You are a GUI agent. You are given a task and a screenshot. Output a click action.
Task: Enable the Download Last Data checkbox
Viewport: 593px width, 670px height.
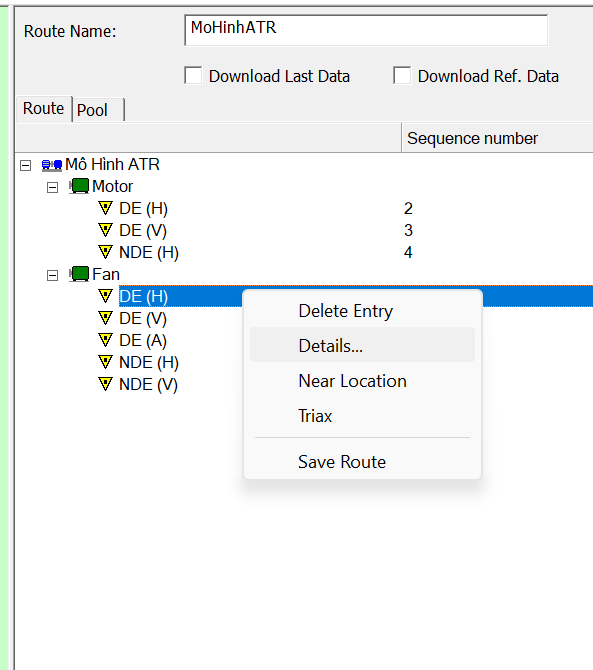[x=193, y=76]
